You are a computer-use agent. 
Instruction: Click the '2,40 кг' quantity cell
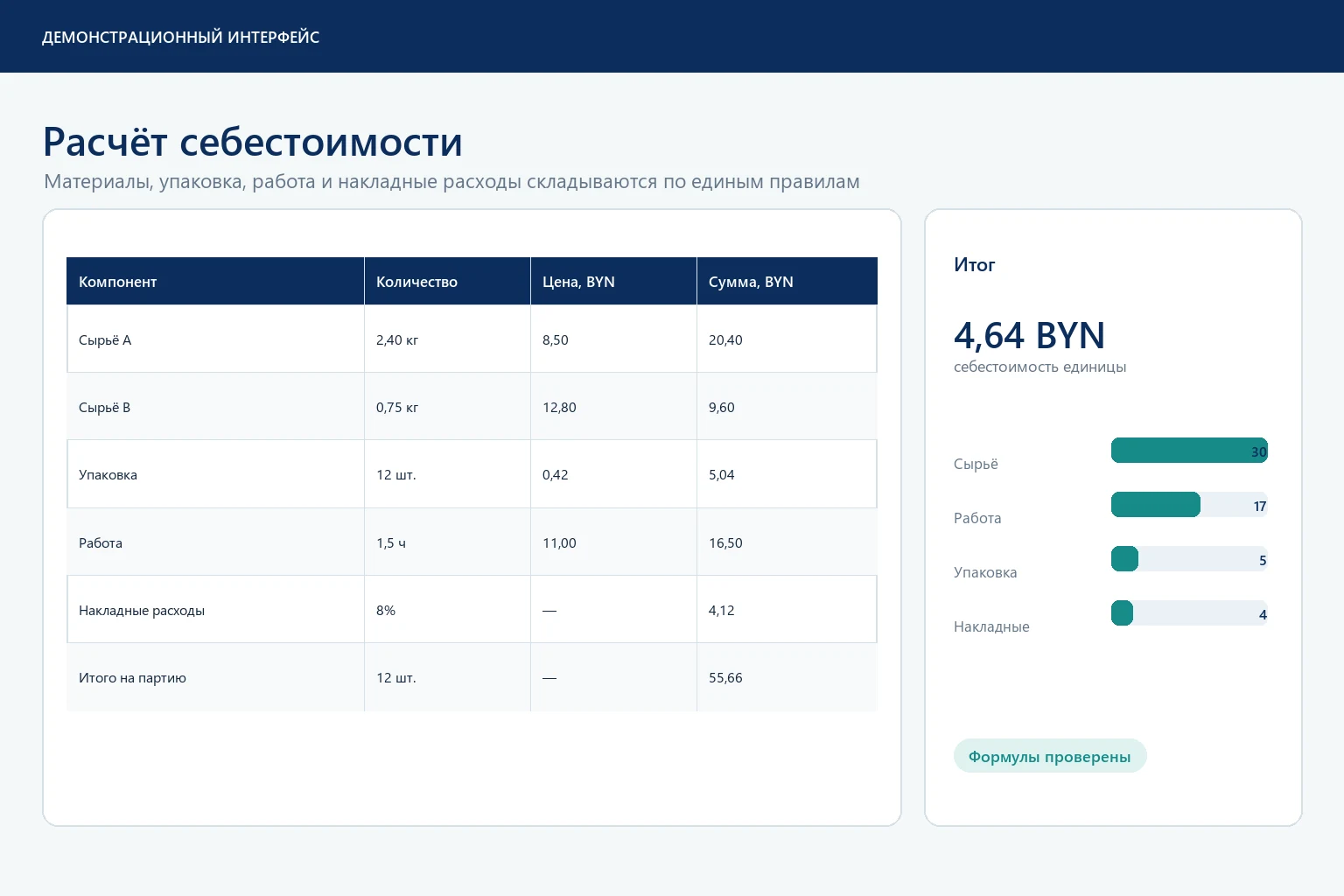pos(447,339)
